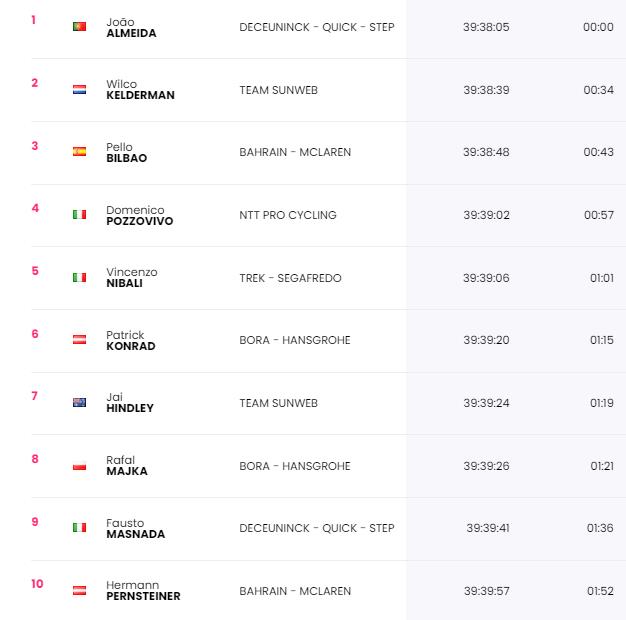Viewport: 626px width, 620px height.
Task: Click the Spain flag beside Pello Bilbao
Action: click(79, 152)
